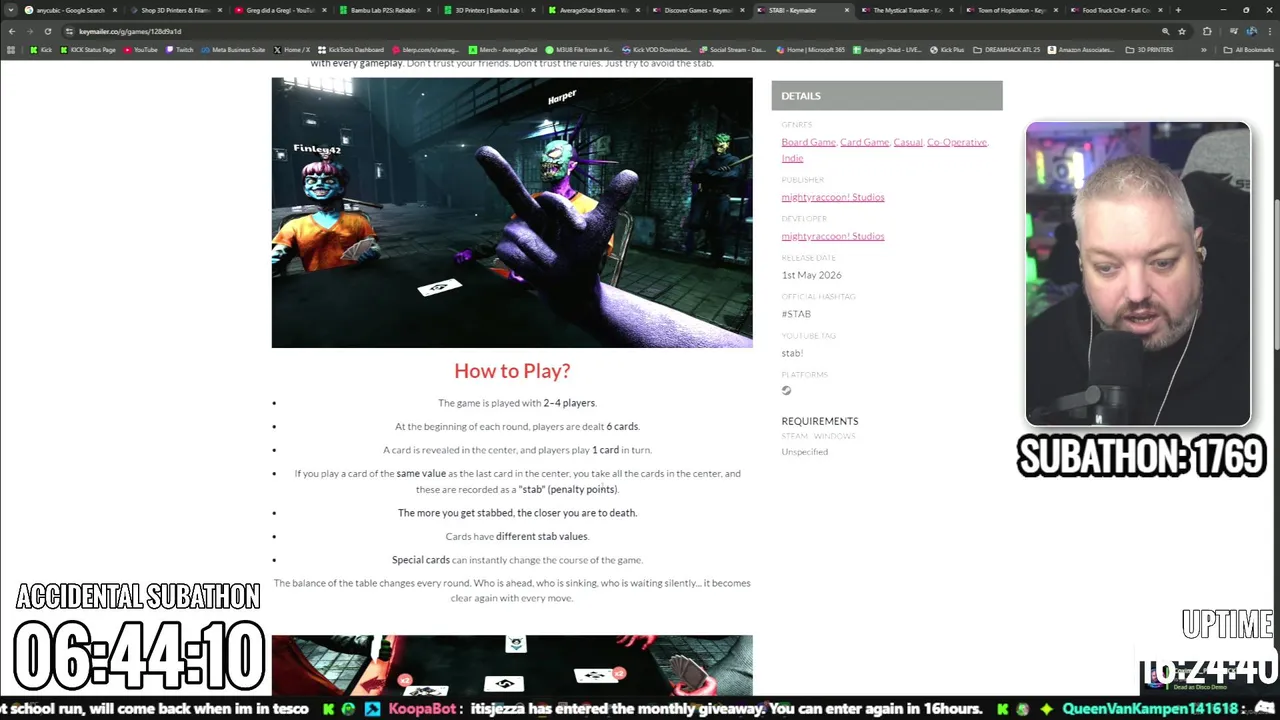Expand the 3D PRINTERS bookmark folder

coord(1151,49)
